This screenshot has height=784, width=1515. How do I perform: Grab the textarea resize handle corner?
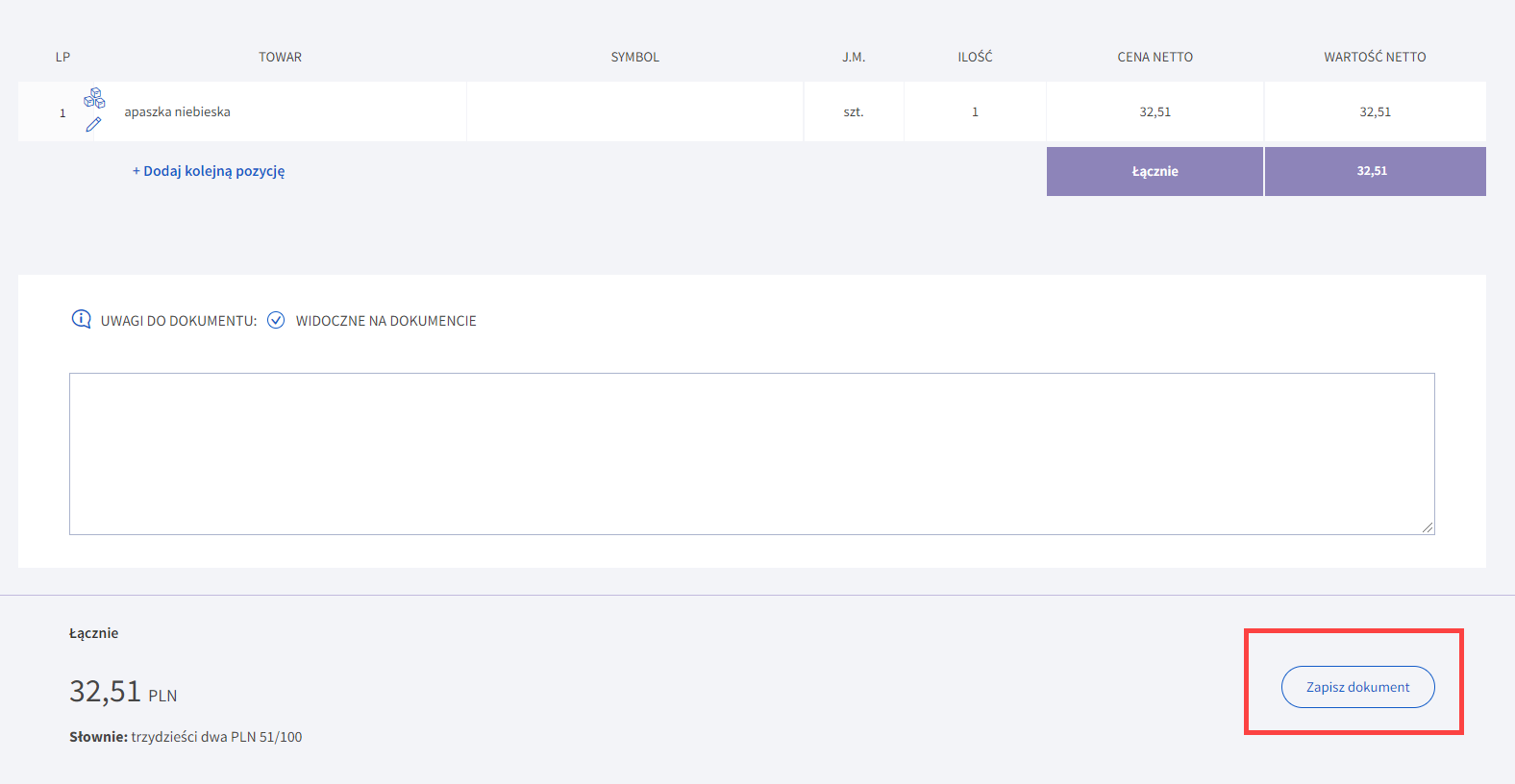pos(1428,527)
